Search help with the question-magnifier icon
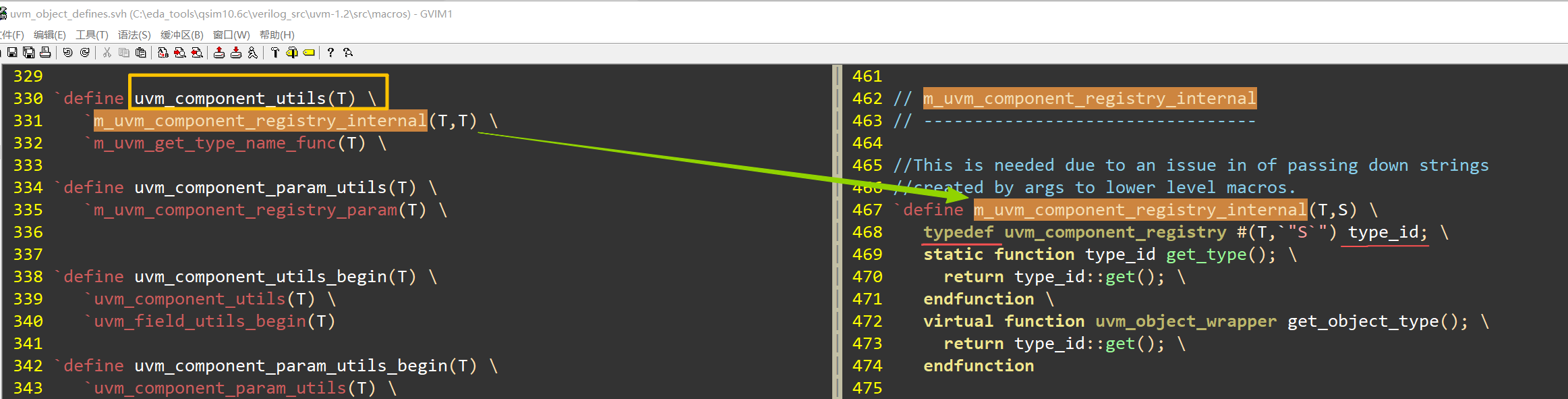The image size is (1568, 399). (348, 53)
